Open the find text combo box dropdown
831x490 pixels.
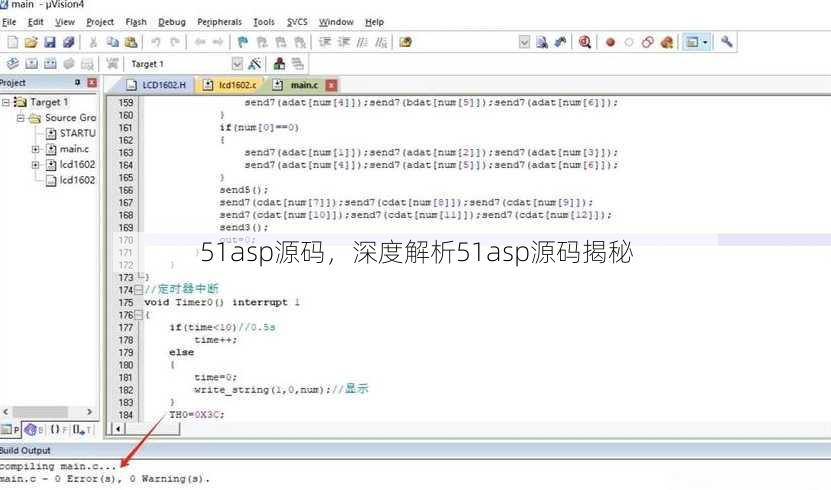(x=524, y=42)
